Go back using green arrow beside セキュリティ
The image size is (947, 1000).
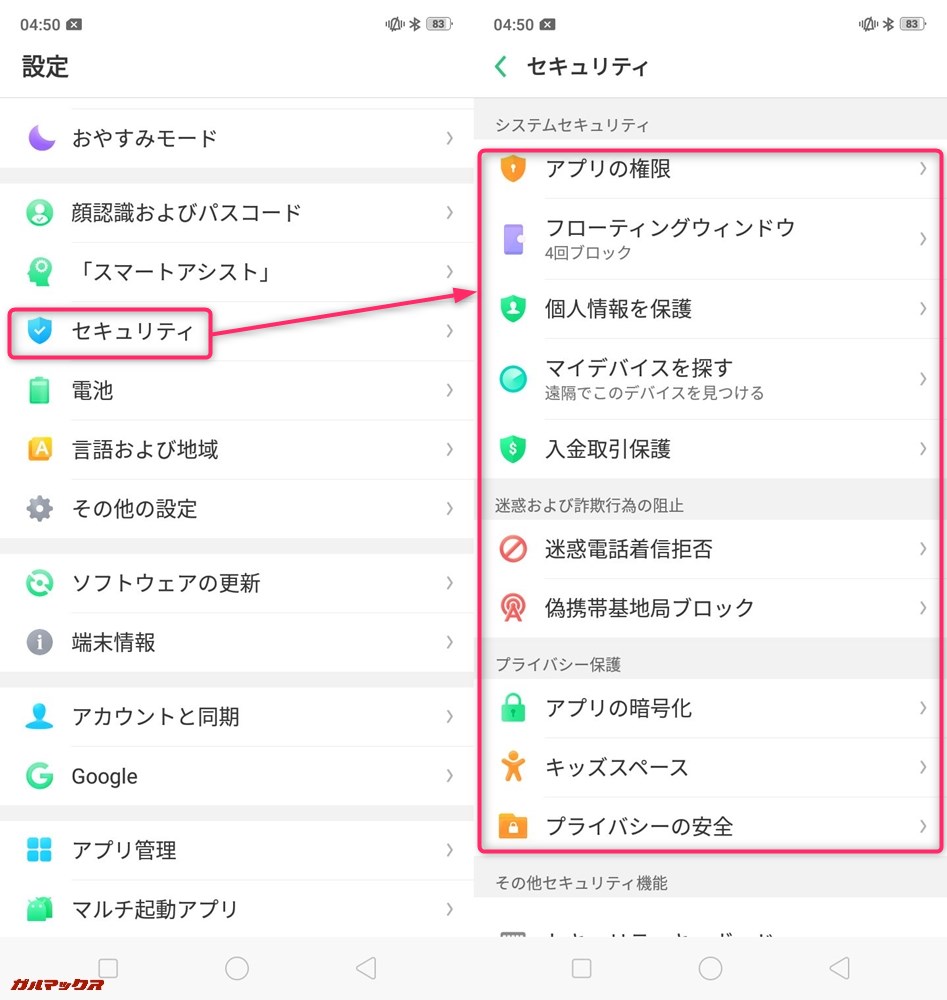(501, 67)
